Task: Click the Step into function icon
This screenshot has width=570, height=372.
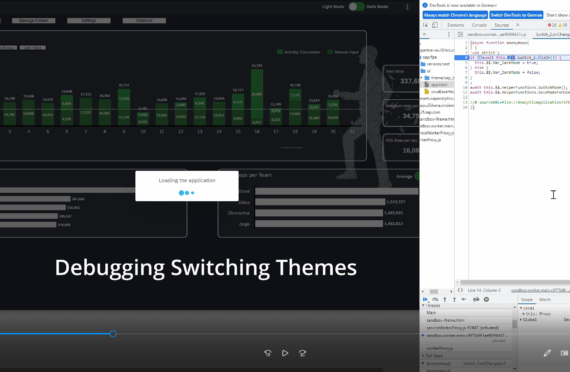Action: [445, 299]
